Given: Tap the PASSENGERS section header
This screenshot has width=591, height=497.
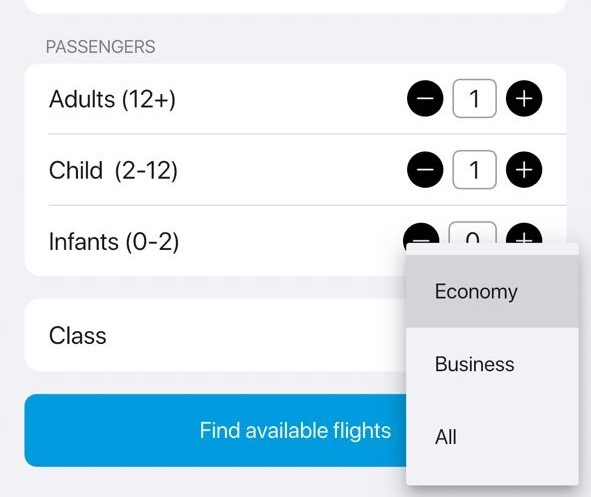Looking at the screenshot, I should [x=100, y=47].
